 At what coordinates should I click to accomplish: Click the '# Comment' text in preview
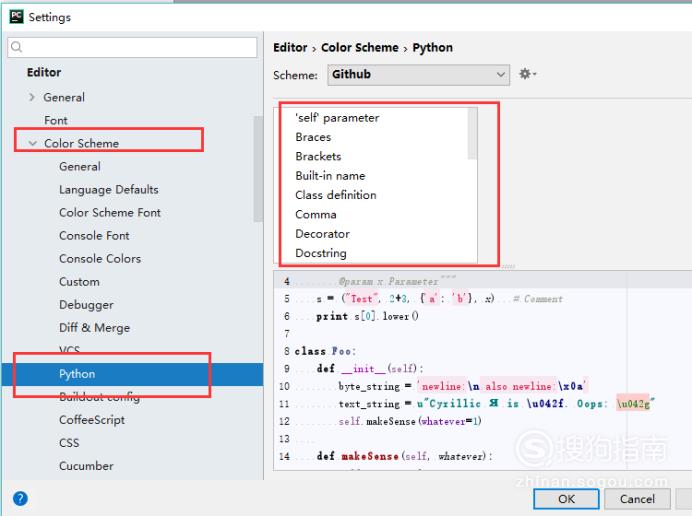pos(538,299)
